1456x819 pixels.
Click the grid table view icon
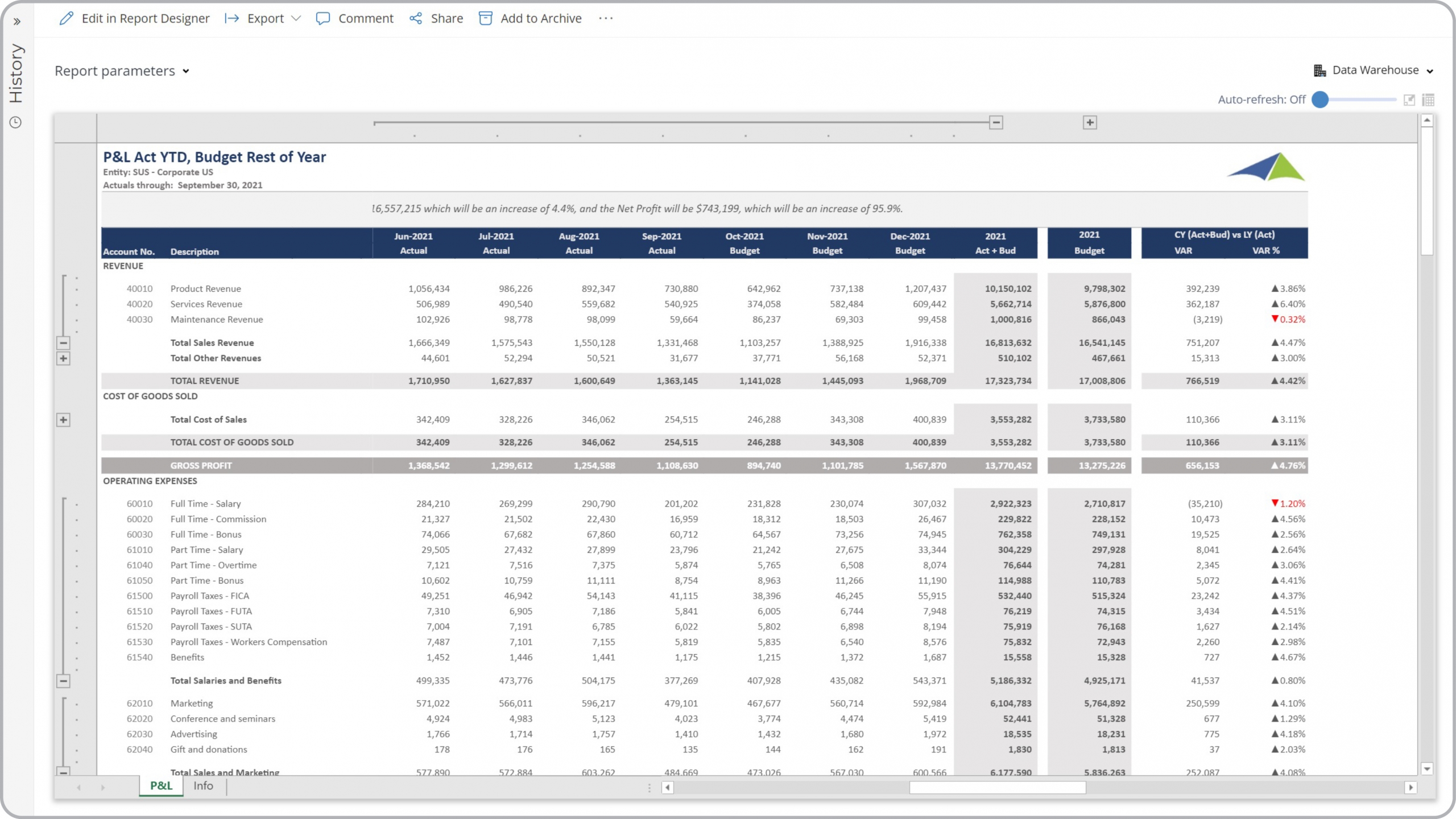1428,100
